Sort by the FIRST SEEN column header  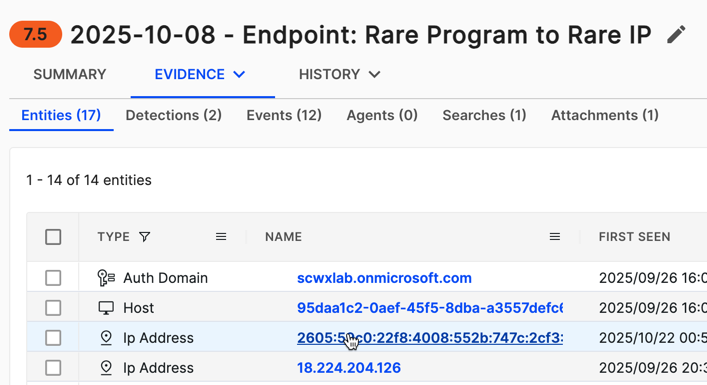[634, 237]
